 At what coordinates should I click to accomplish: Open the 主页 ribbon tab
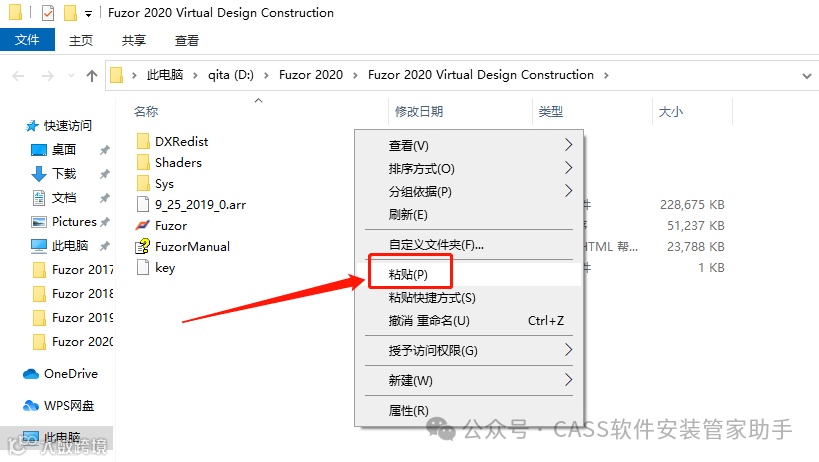click(81, 40)
